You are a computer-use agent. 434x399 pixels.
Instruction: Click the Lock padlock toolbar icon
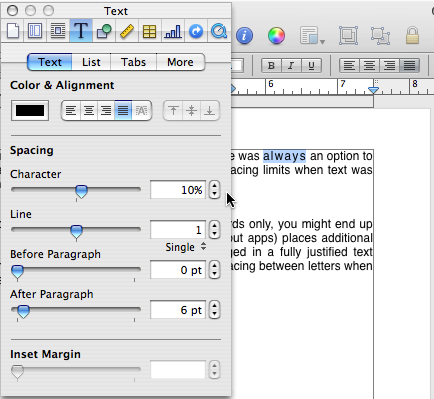pyautogui.click(x=412, y=35)
